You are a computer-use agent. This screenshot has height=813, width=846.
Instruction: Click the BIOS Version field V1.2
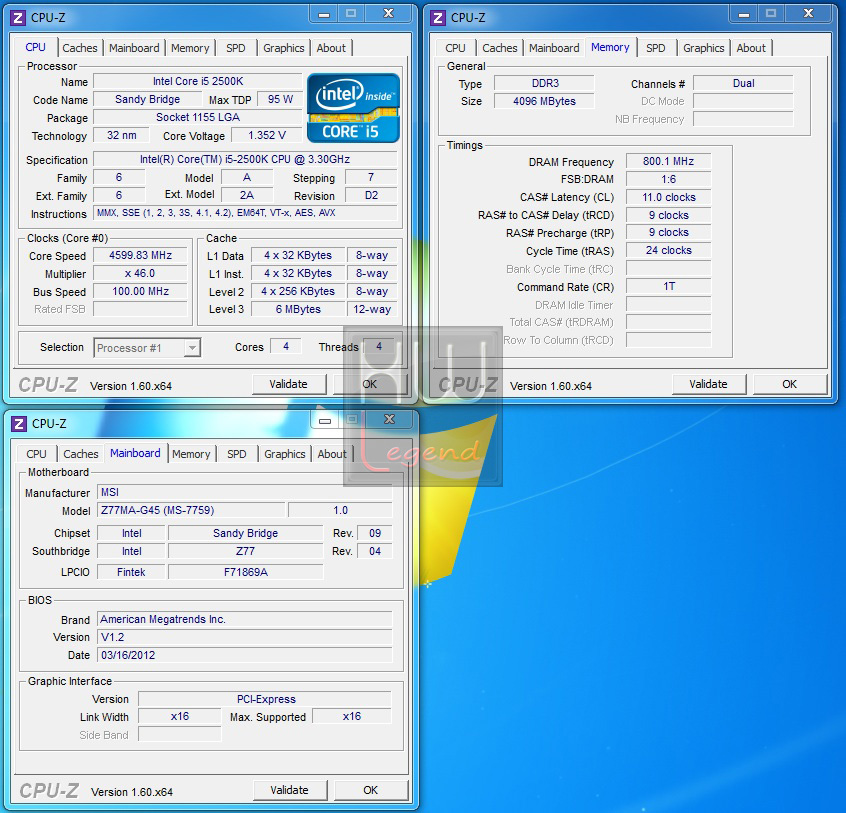[x=245, y=637]
